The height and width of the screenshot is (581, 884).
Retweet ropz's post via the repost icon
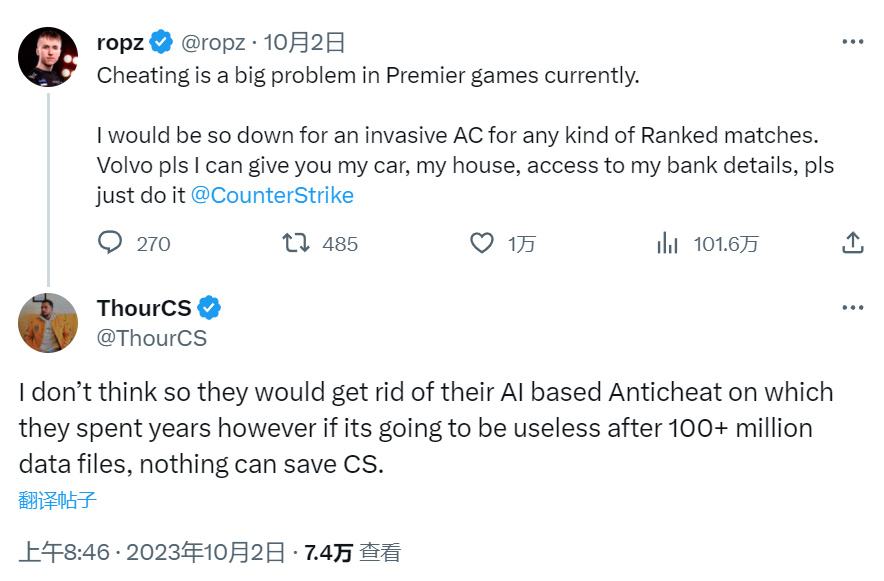click(296, 243)
